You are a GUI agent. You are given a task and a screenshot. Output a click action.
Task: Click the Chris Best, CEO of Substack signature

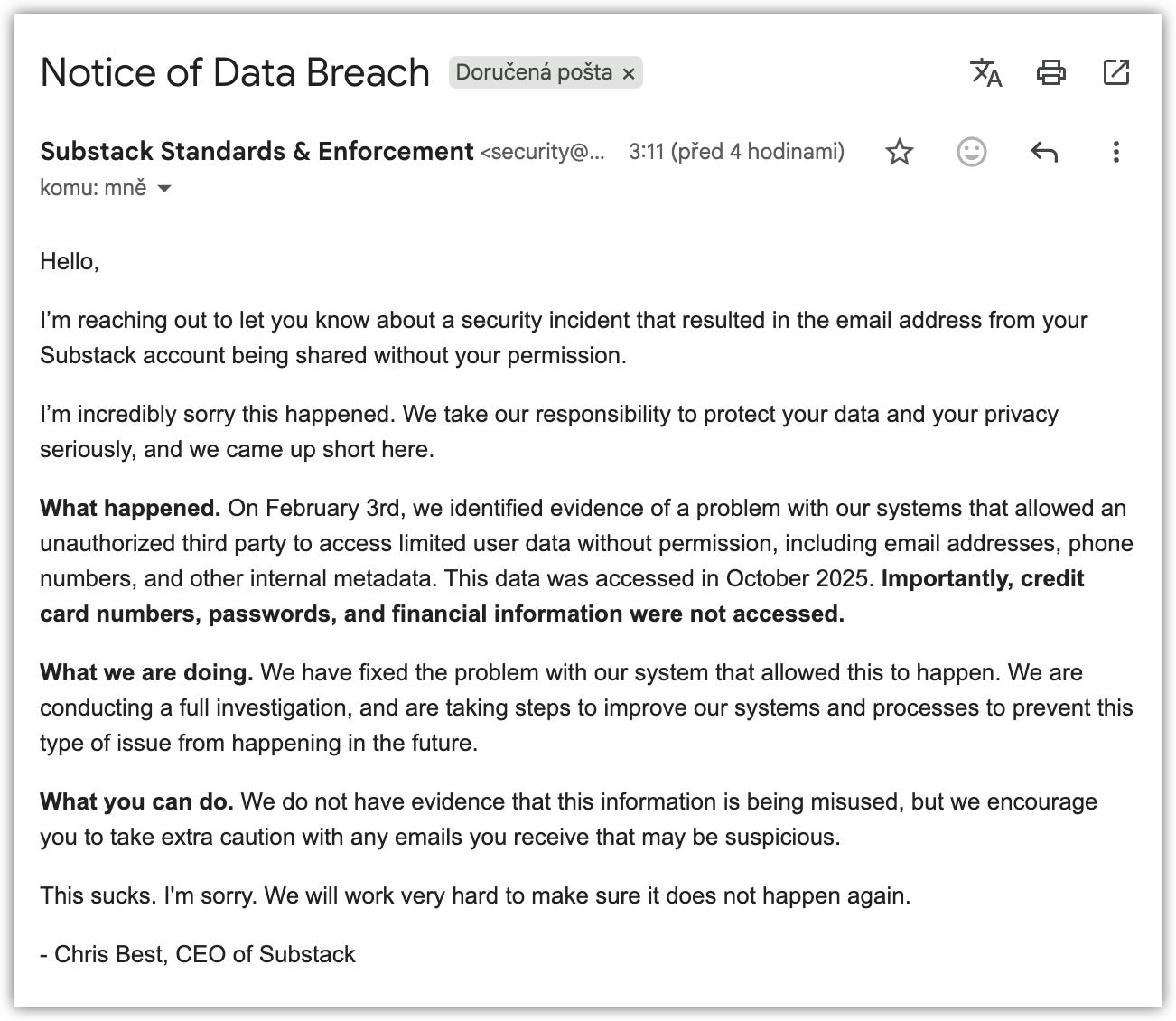pyautogui.click(x=204, y=954)
